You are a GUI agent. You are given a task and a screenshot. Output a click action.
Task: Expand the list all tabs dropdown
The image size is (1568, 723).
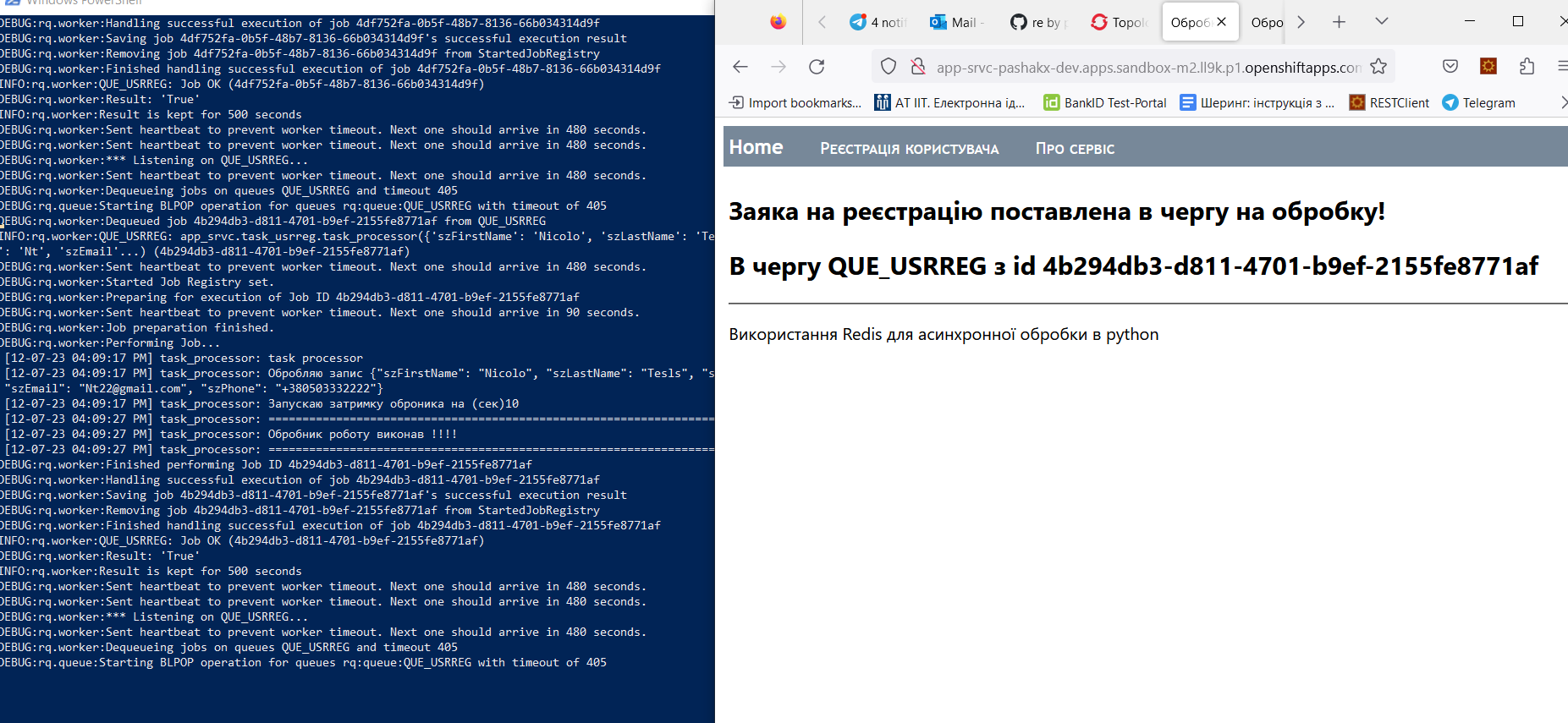pos(1382,22)
